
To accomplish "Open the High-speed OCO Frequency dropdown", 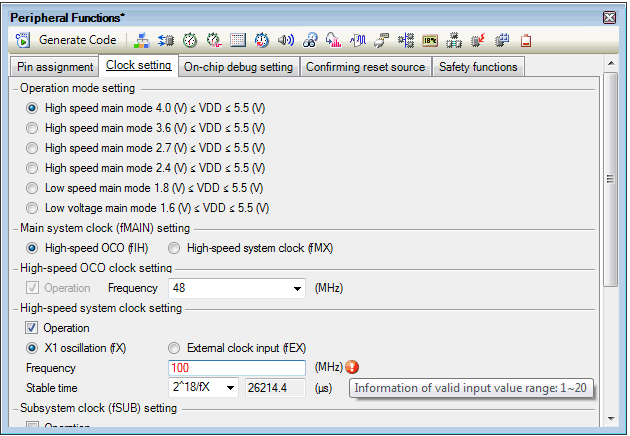I will coord(297,288).
